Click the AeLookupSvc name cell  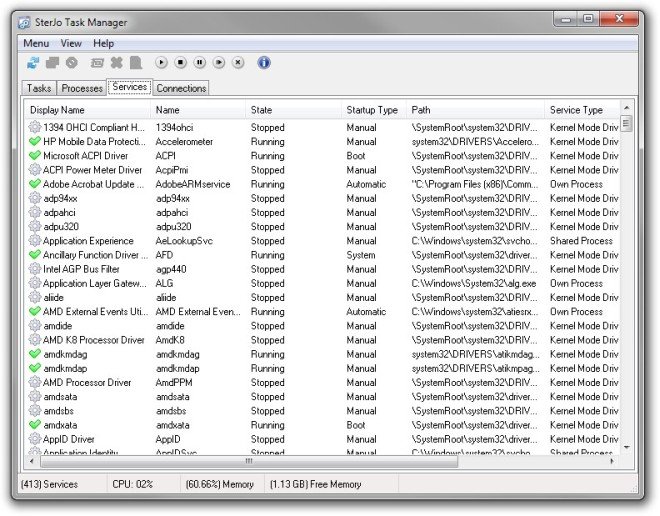click(184, 241)
